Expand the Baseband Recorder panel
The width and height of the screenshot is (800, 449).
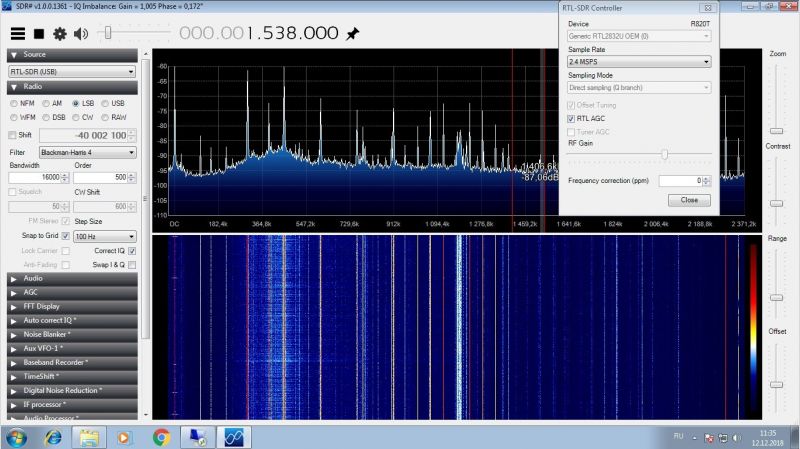[x=72, y=363]
